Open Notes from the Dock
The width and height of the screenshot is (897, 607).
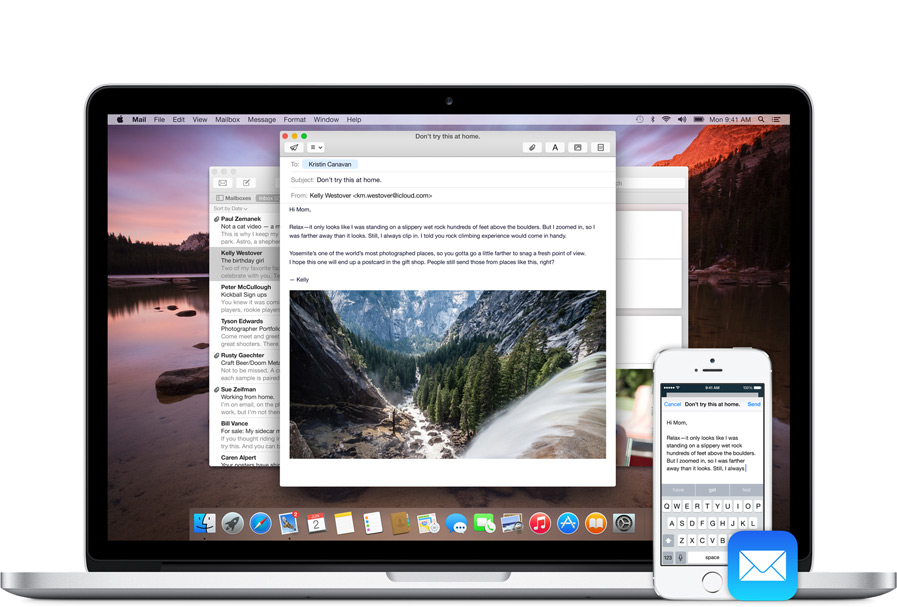coord(344,523)
